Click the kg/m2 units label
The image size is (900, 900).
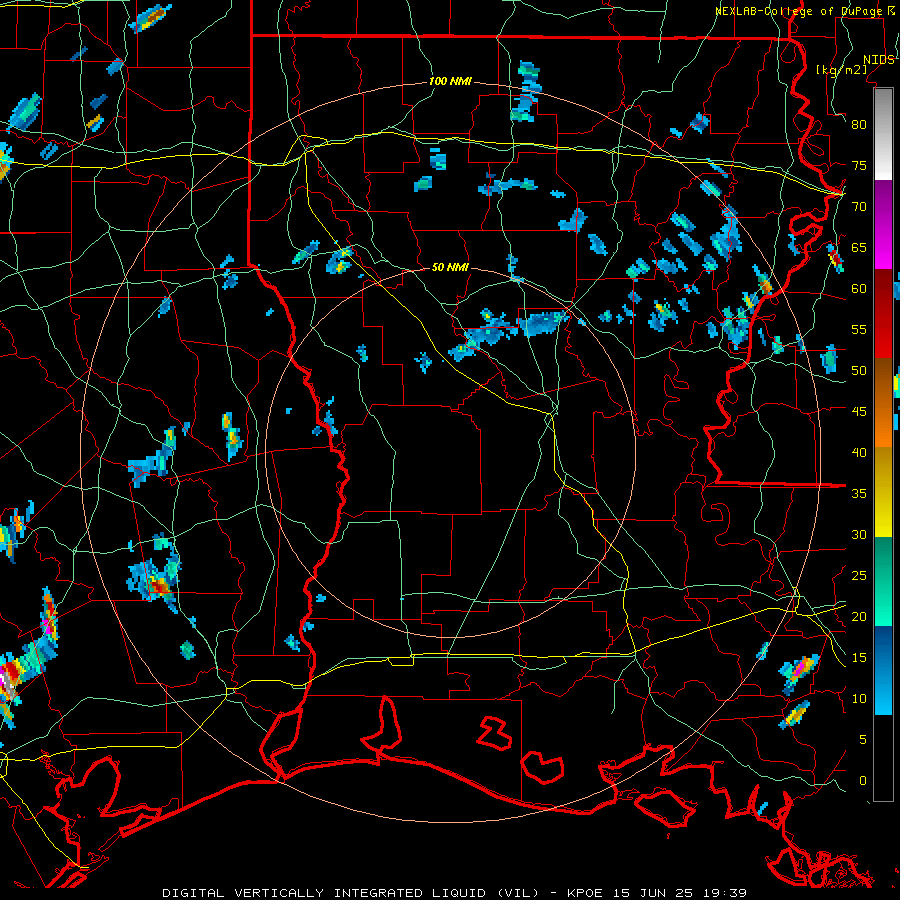[841, 70]
